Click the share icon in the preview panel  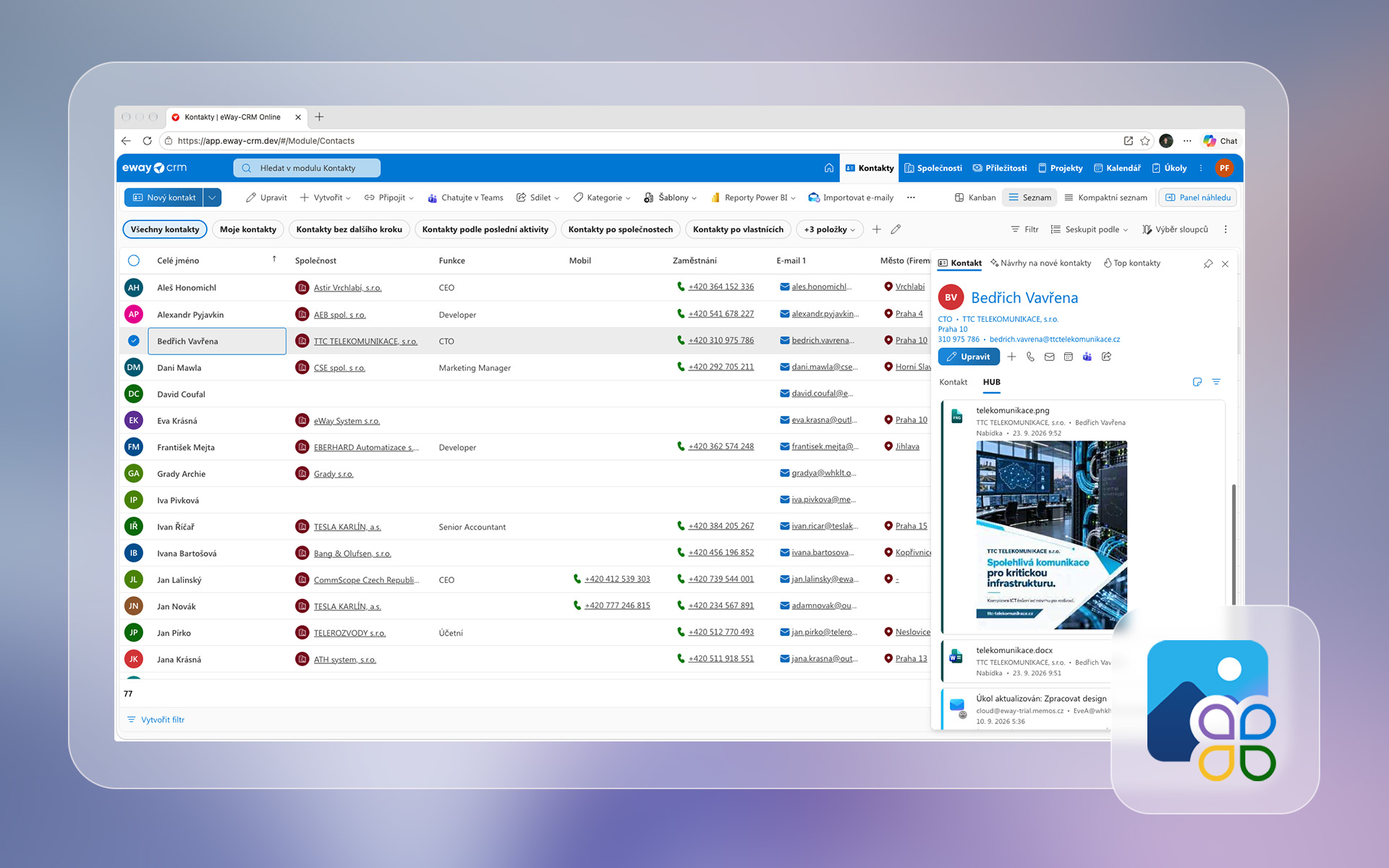(x=1106, y=357)
